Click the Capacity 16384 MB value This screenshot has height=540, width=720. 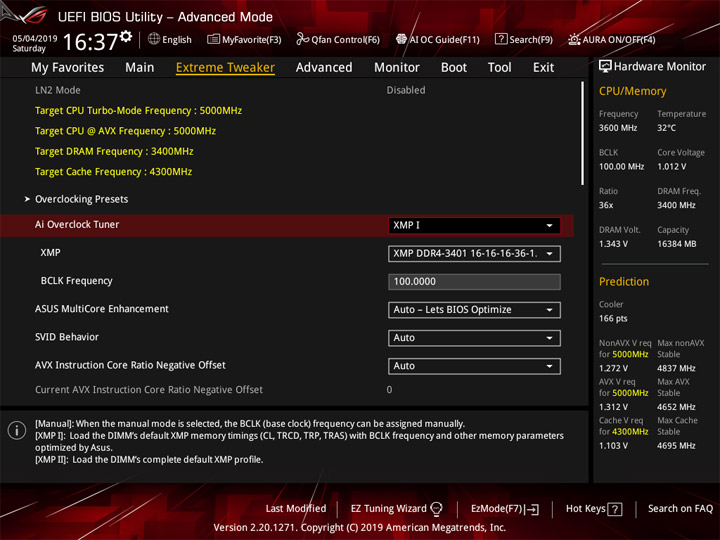tap(676, 244)
